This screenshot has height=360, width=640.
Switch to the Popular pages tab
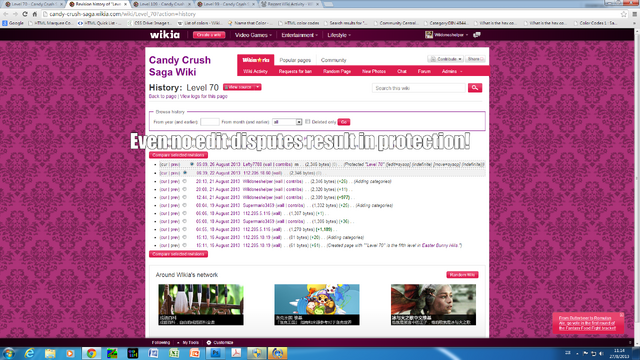(295, 60)
